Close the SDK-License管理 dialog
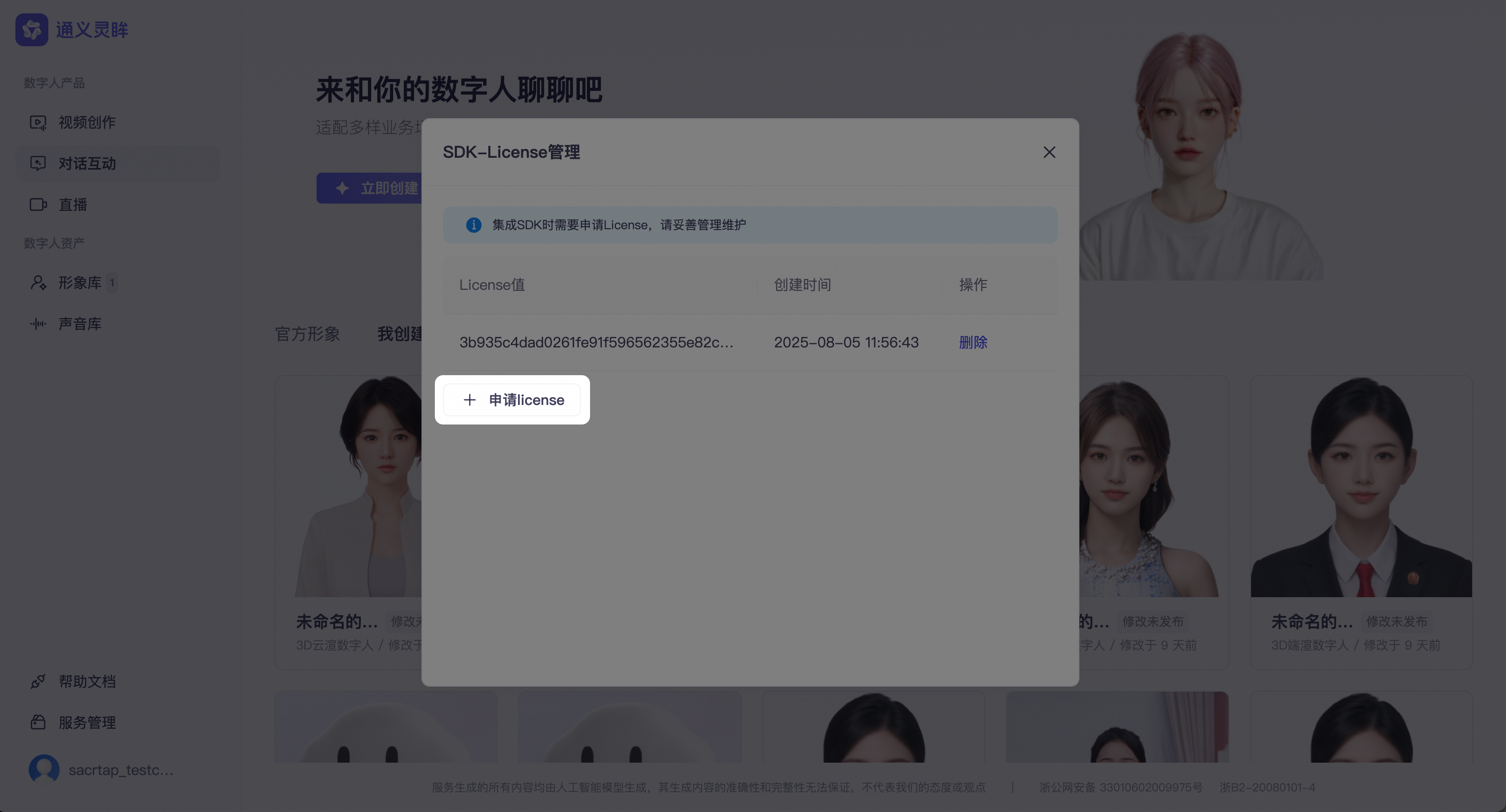The width and height of the screenshot is (1506, 812). pos(1050,152)
